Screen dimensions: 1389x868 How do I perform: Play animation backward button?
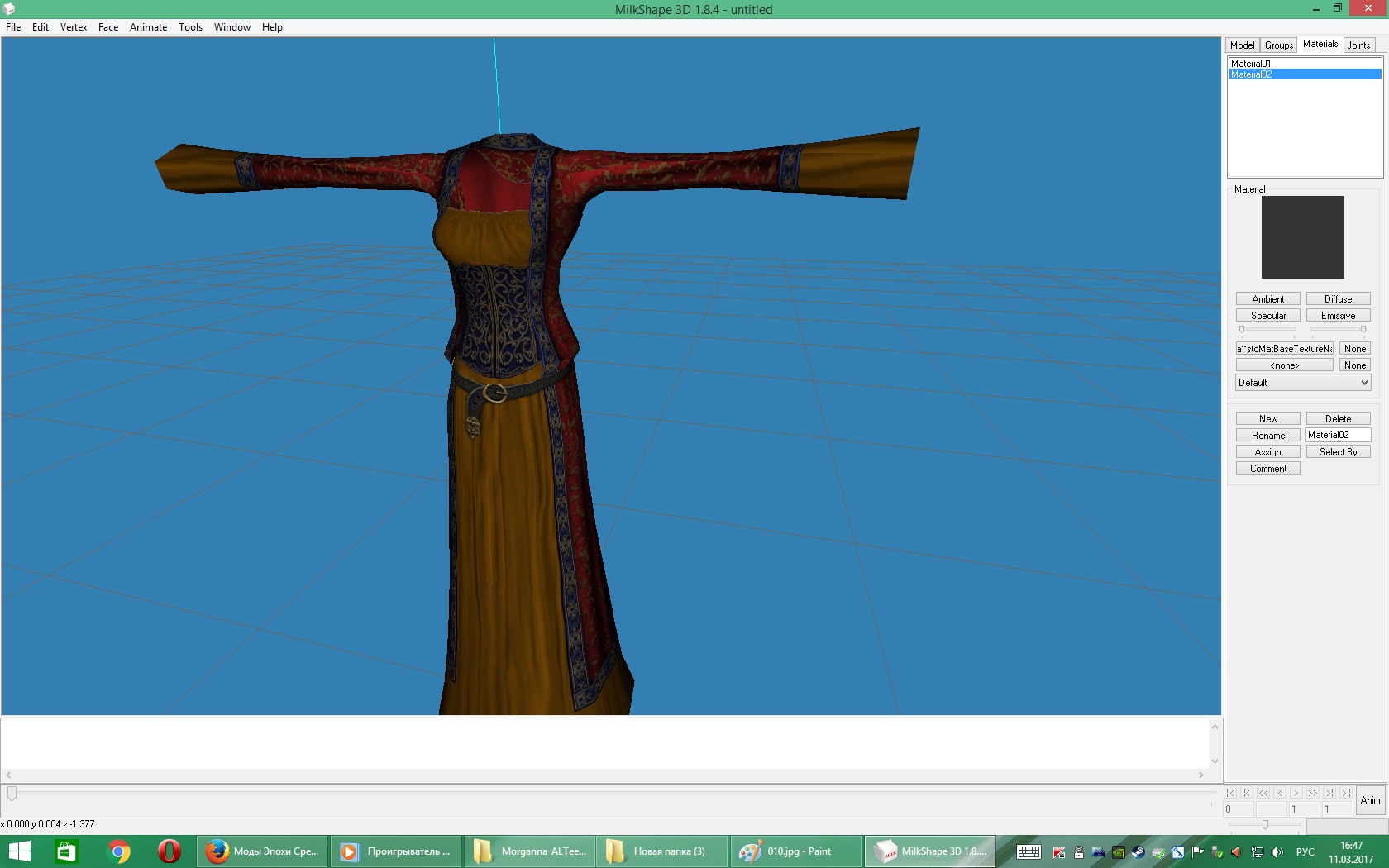pos(1263,793)
